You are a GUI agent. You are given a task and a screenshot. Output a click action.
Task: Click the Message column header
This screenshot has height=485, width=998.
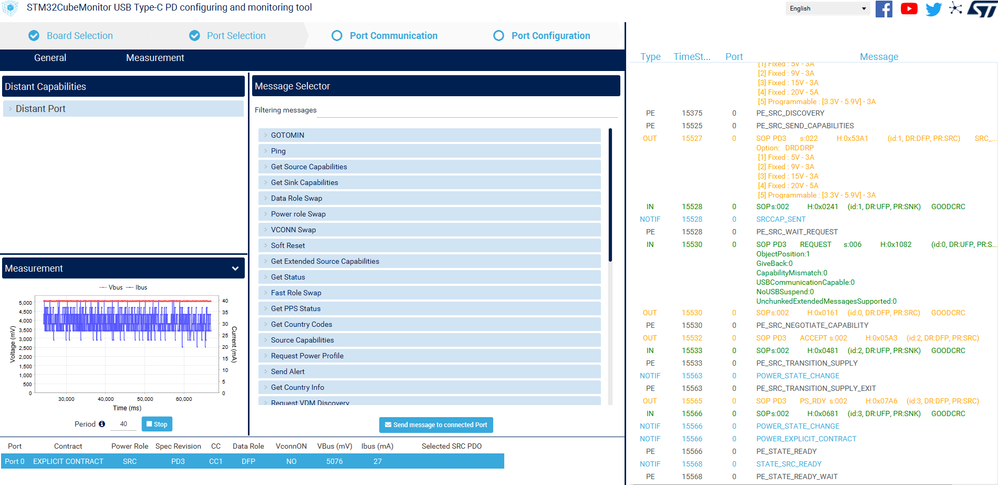[x=879, y=57]
